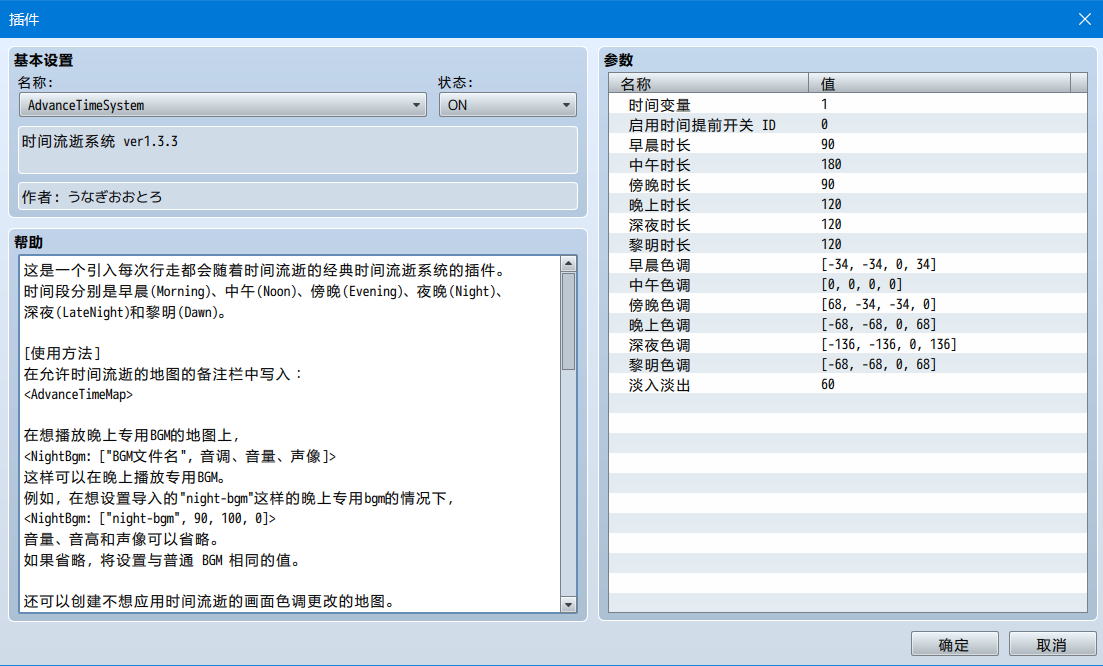
Task: Select the 中午时长 parameter row
Action: pos(848,165)
